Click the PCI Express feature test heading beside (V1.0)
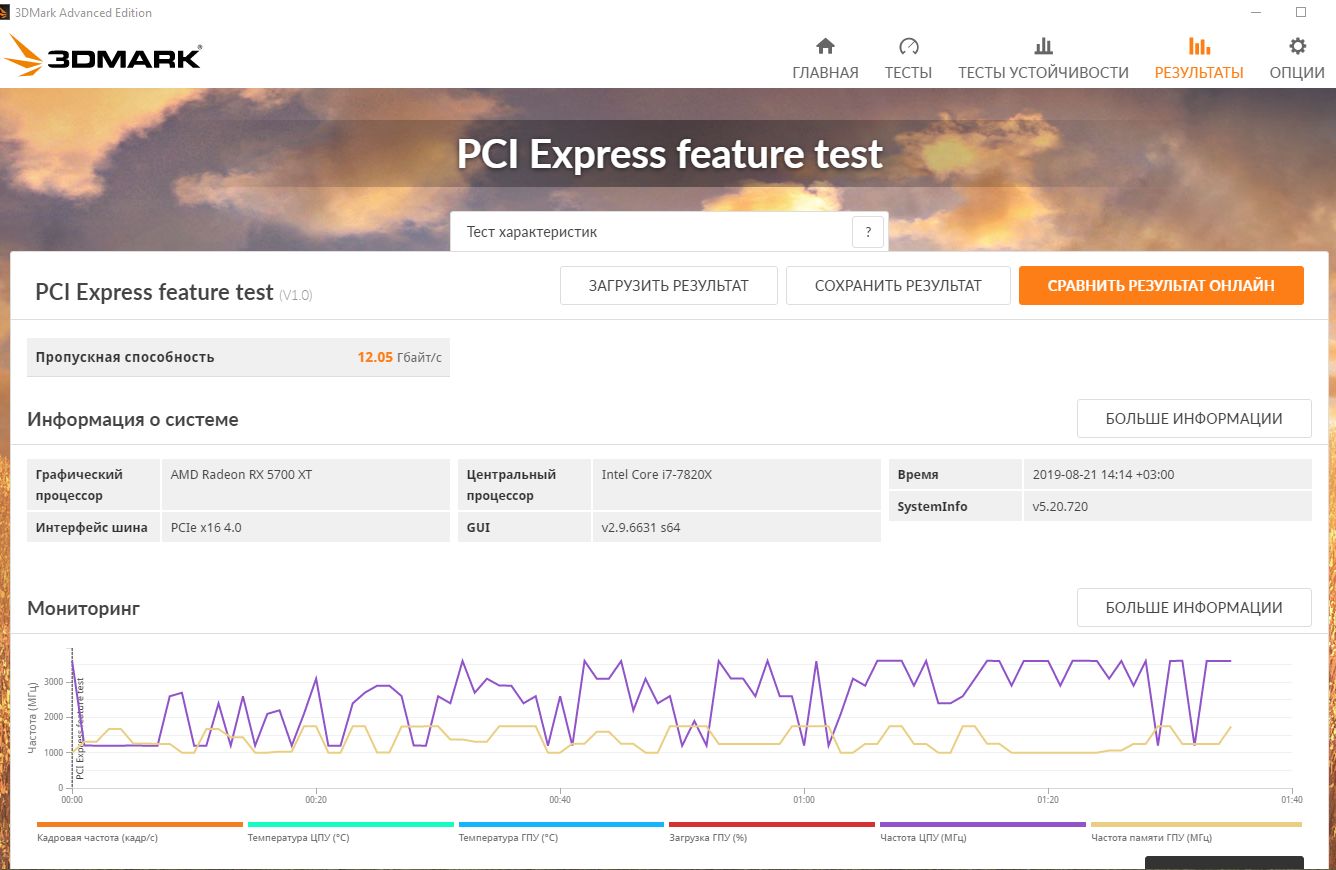The image size is (1336, 870). [154, 292]
